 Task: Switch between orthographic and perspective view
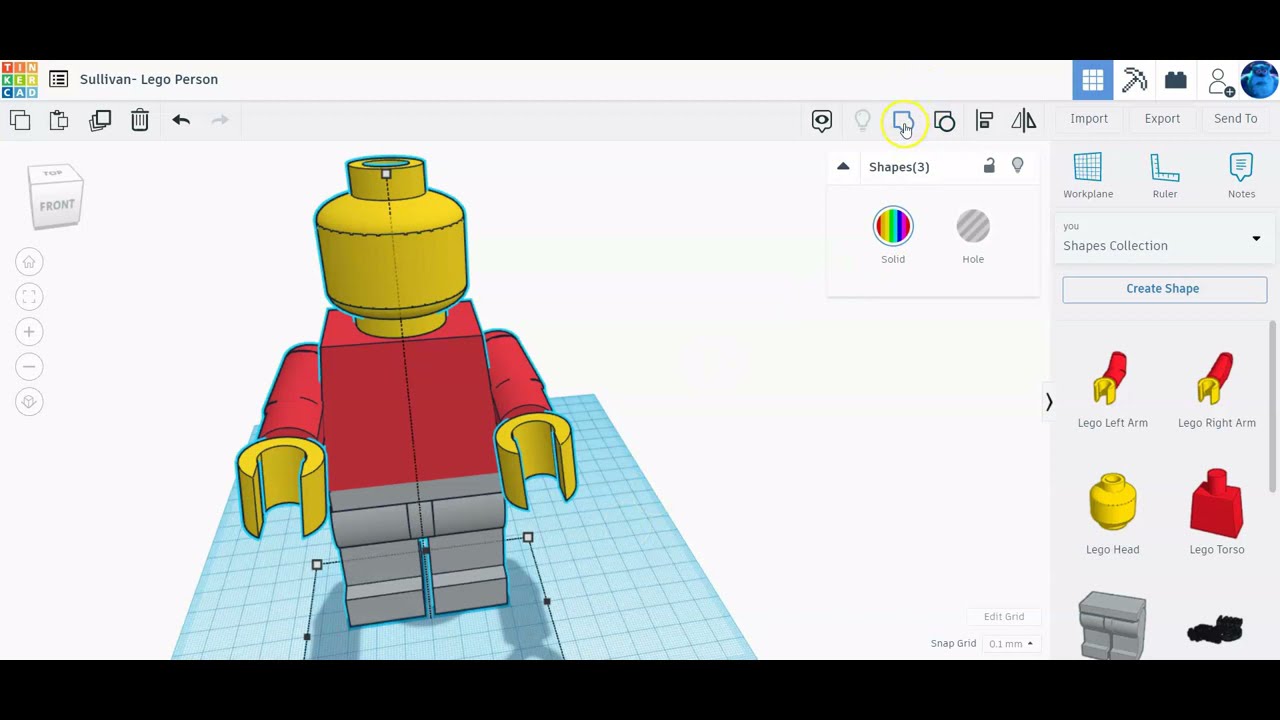tap(29, 402)
